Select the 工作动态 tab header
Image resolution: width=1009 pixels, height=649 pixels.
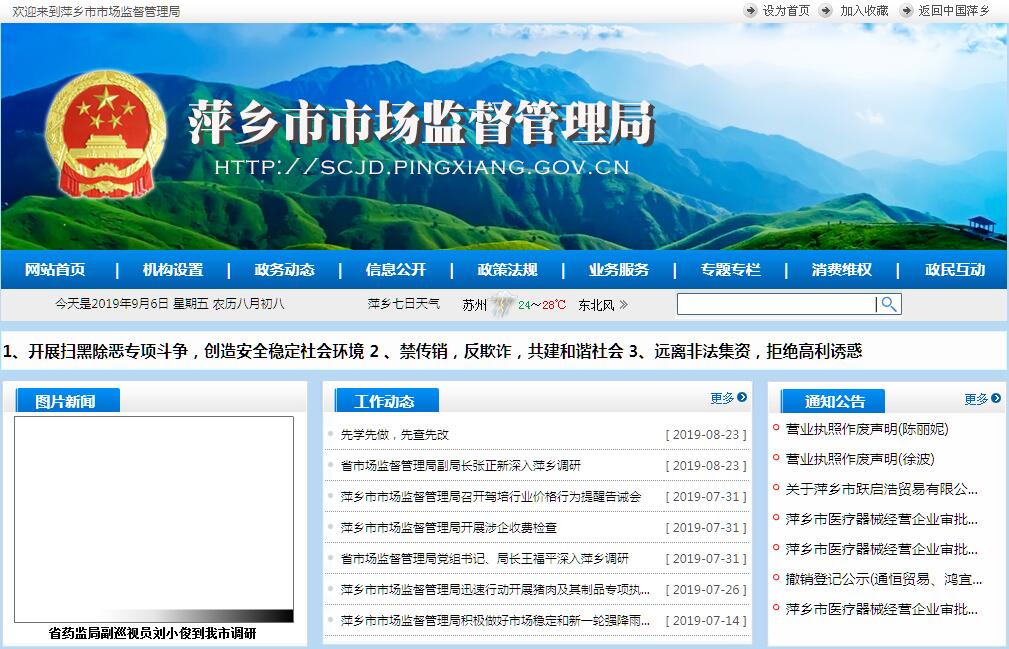coord(387,401)
